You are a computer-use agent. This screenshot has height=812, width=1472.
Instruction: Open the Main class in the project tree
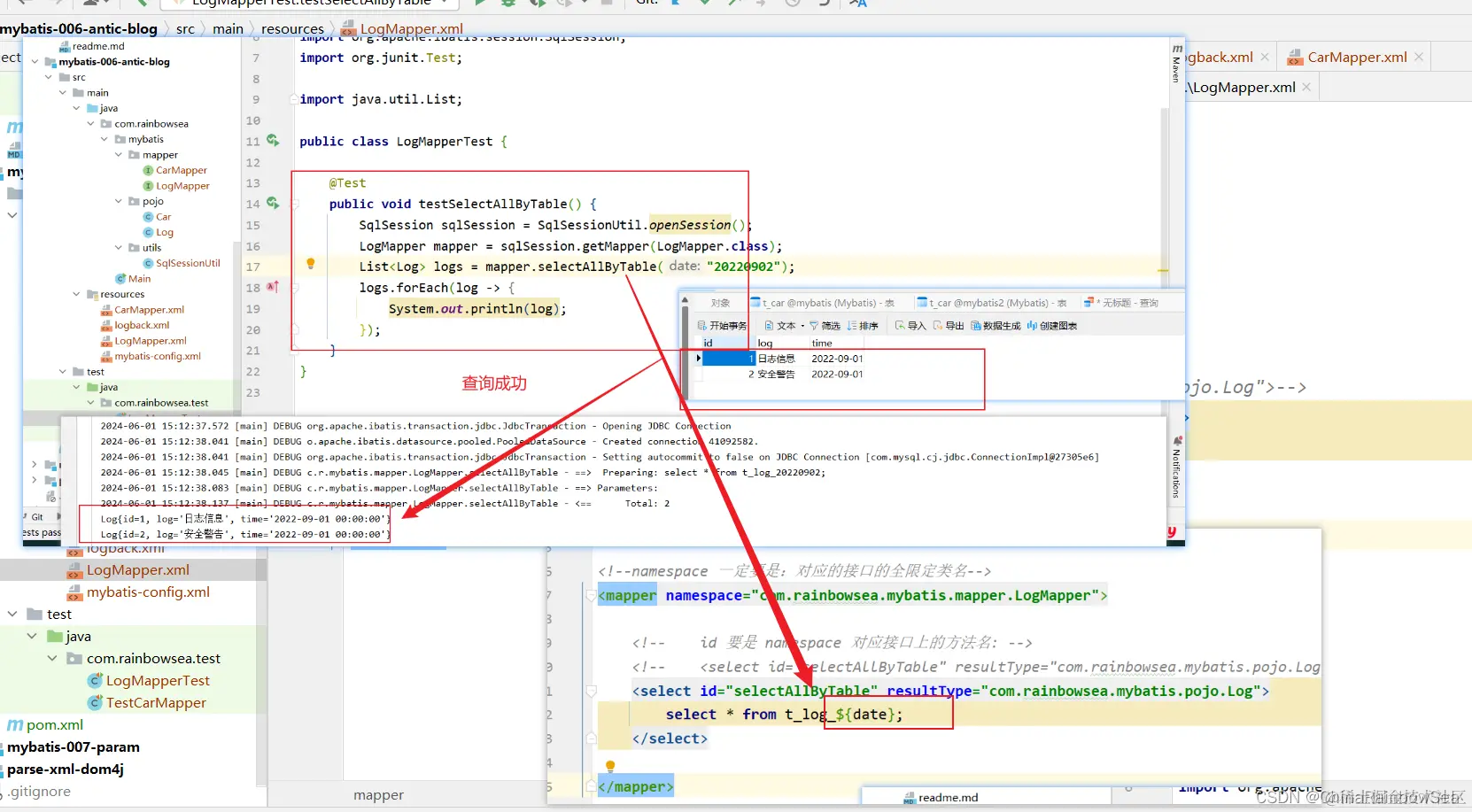(133, 279)
